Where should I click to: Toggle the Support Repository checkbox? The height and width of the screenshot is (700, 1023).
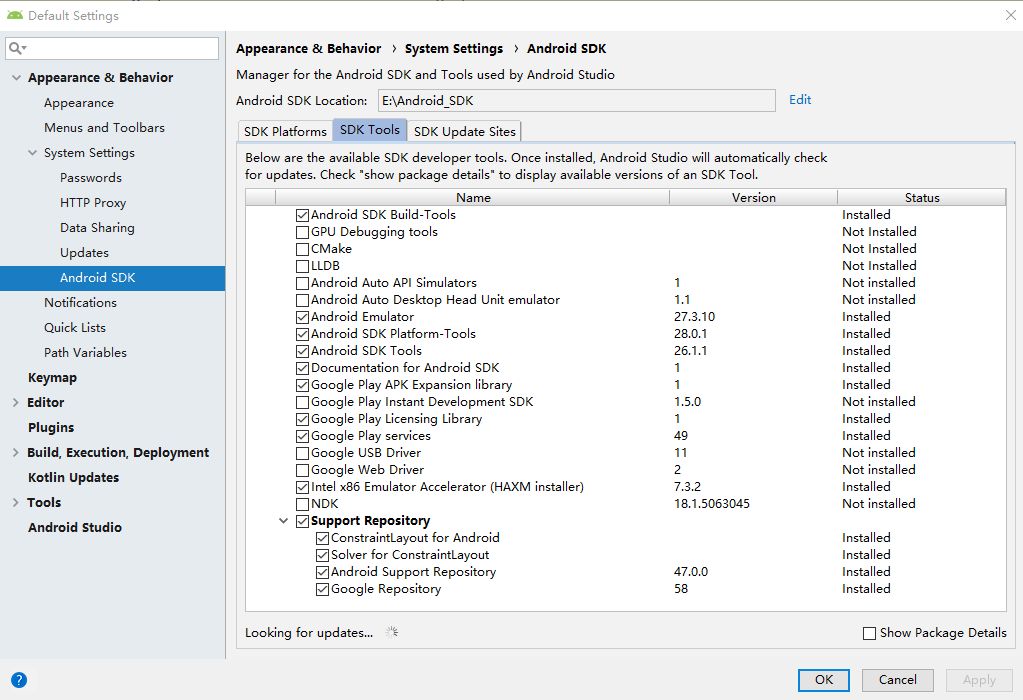(x=302, y=521)
